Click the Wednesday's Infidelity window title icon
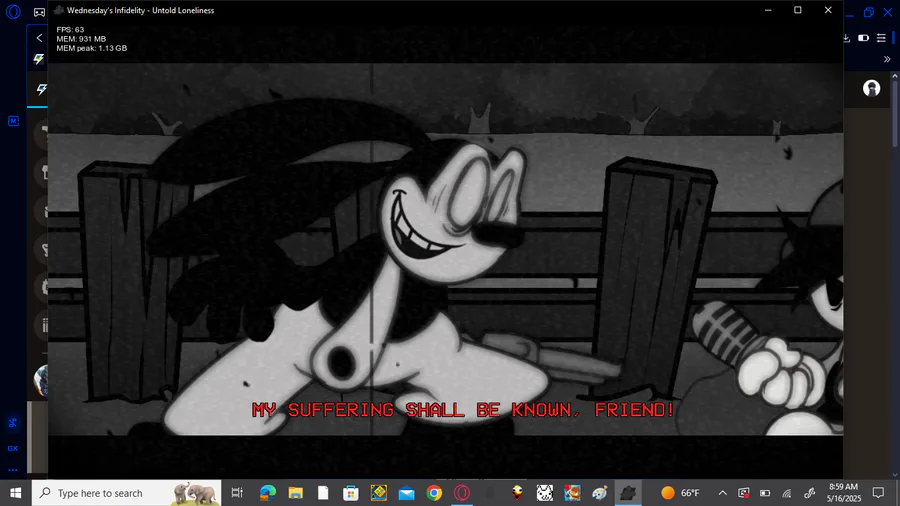900x506 pixels. click(59, 10)
